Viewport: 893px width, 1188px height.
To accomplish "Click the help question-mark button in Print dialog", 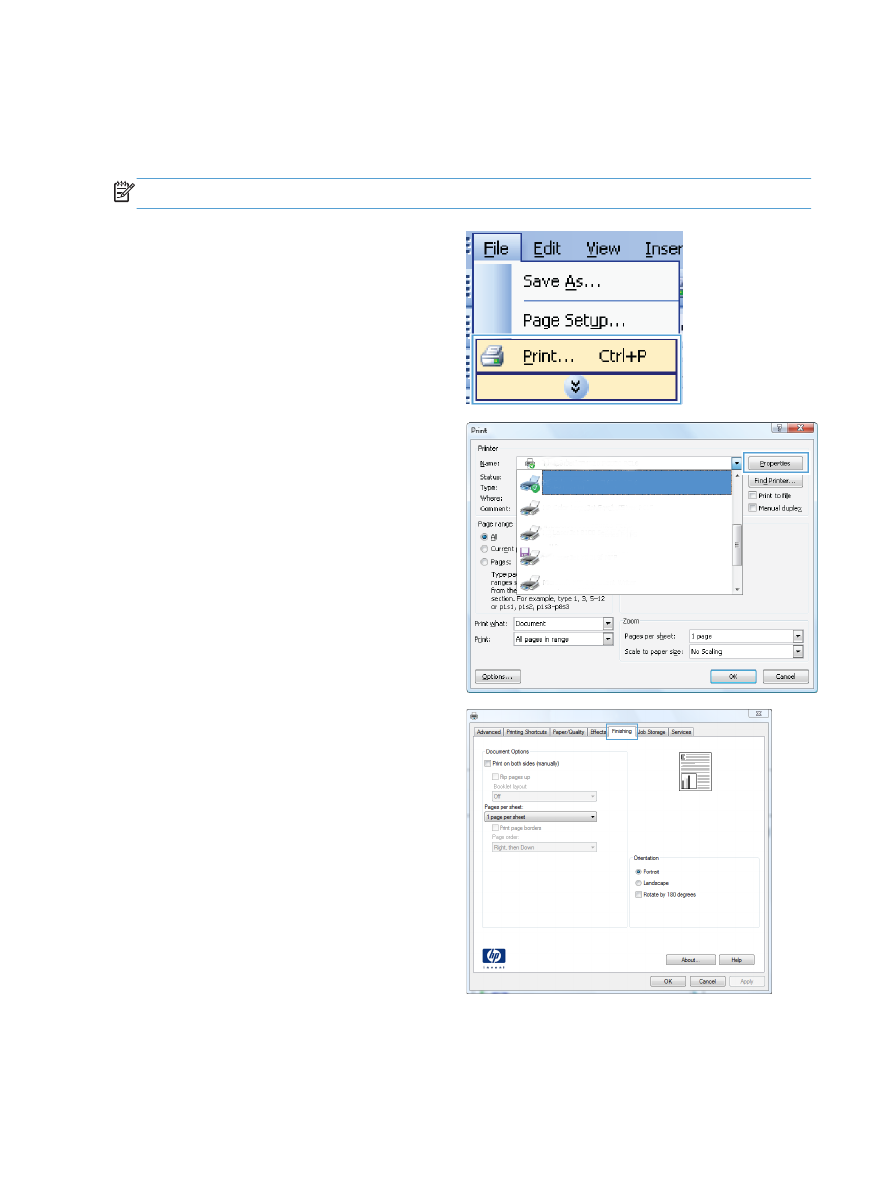I will click(x=779, y=428).
